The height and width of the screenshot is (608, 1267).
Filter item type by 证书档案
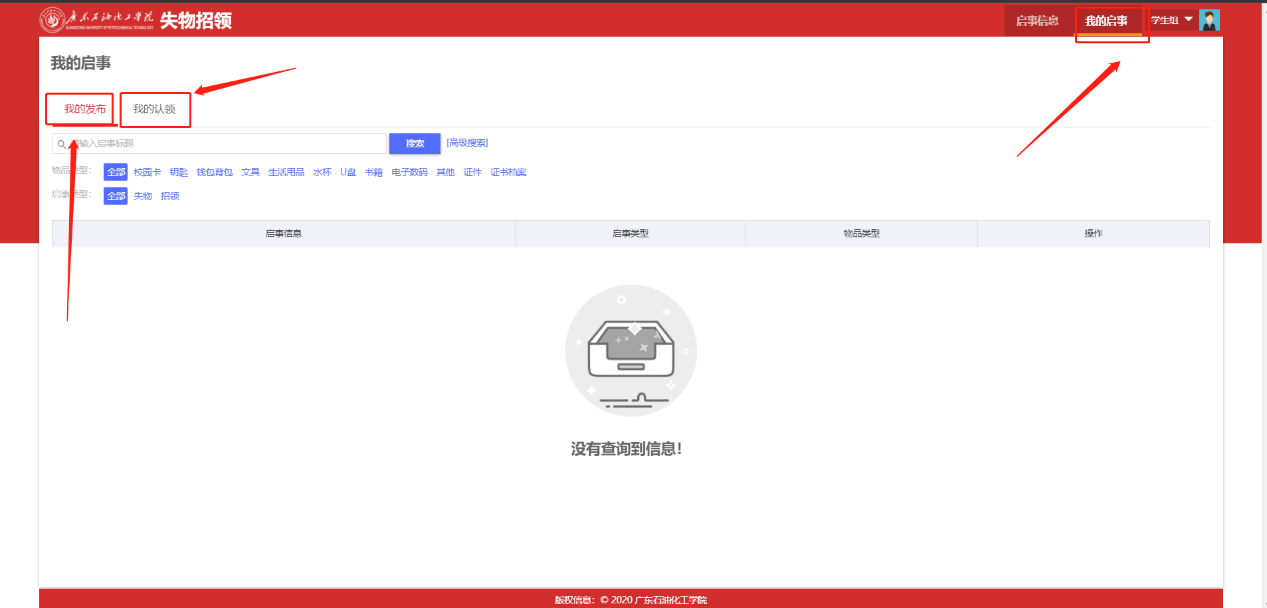(x=508, y=172)
